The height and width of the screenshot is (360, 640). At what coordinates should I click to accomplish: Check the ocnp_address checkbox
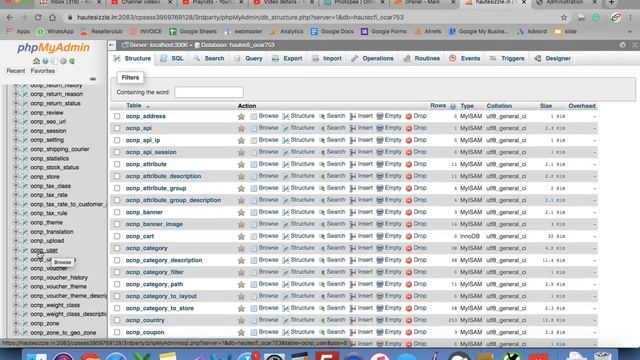click(117, 116)
